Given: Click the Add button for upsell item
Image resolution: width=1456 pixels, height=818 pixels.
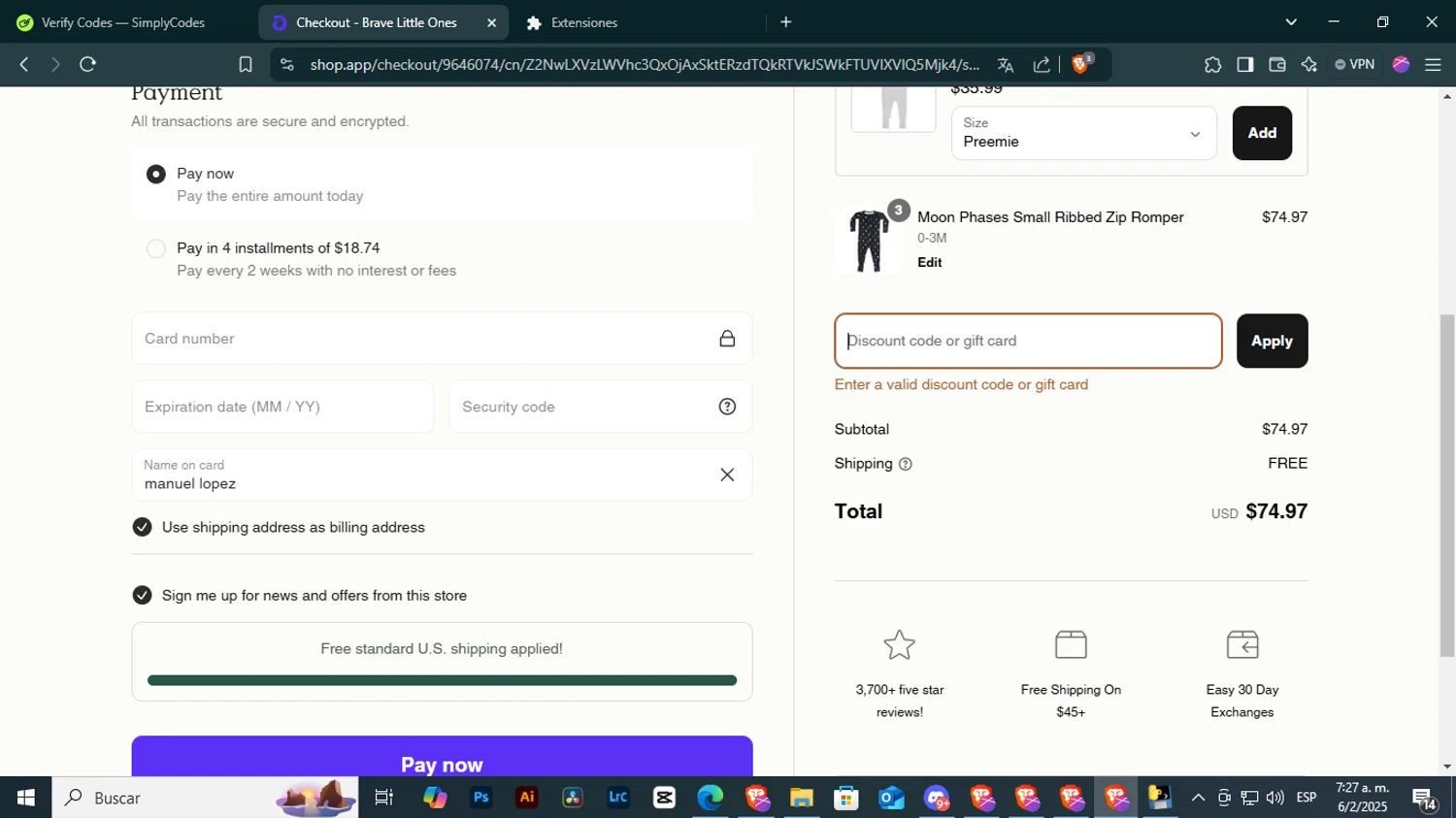Looking at the screenshot, I should tap(1262, 133).
